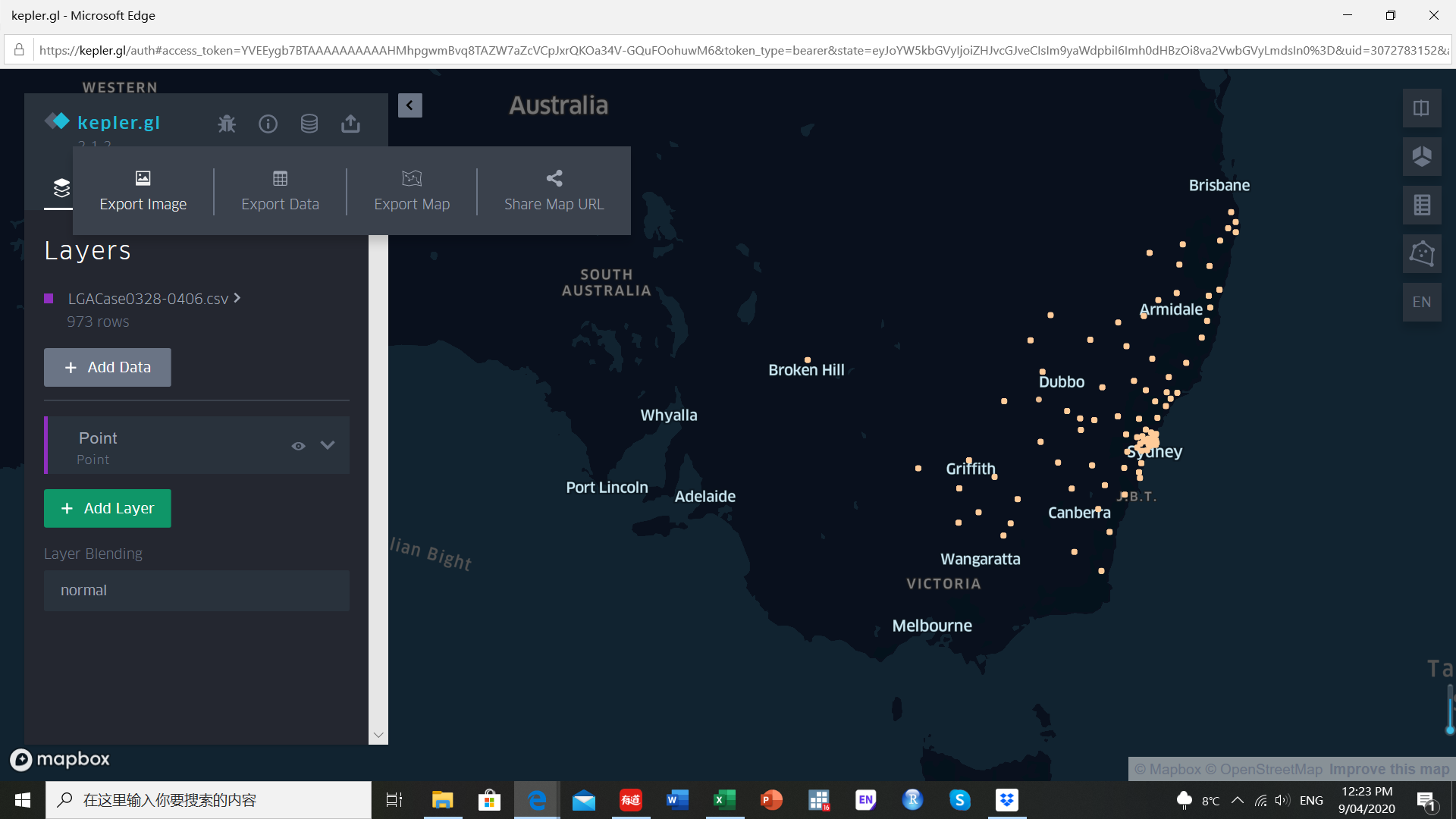Screen dimensions: 1456x819
Task: Select the Point layer name
Action: point(98,438)
